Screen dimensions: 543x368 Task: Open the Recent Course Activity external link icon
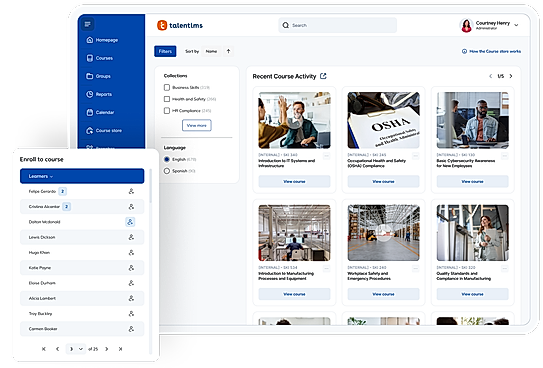[323, 76]
